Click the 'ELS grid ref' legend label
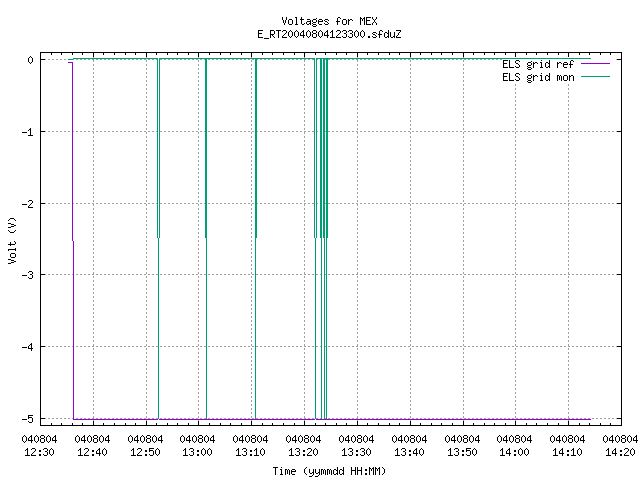The width and height of the screenshot is (640, 480). [538, 64]
